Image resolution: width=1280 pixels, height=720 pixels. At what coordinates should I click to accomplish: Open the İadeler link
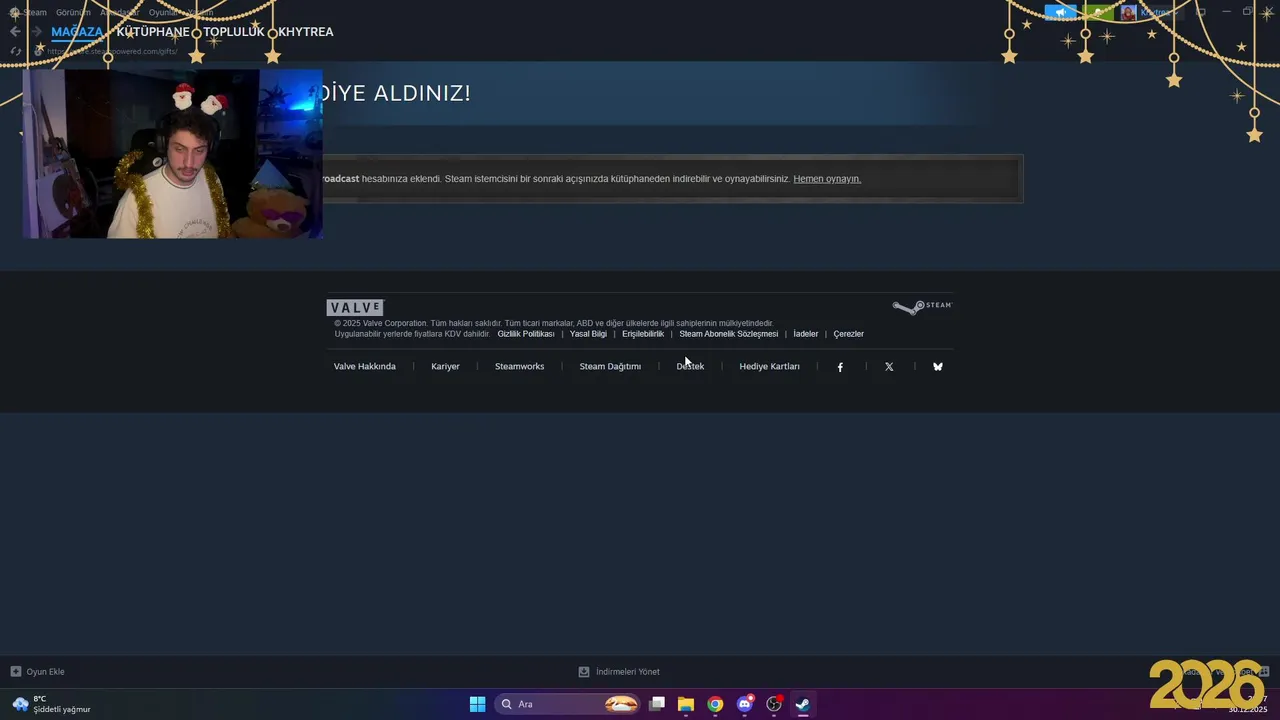pos(806,334)
